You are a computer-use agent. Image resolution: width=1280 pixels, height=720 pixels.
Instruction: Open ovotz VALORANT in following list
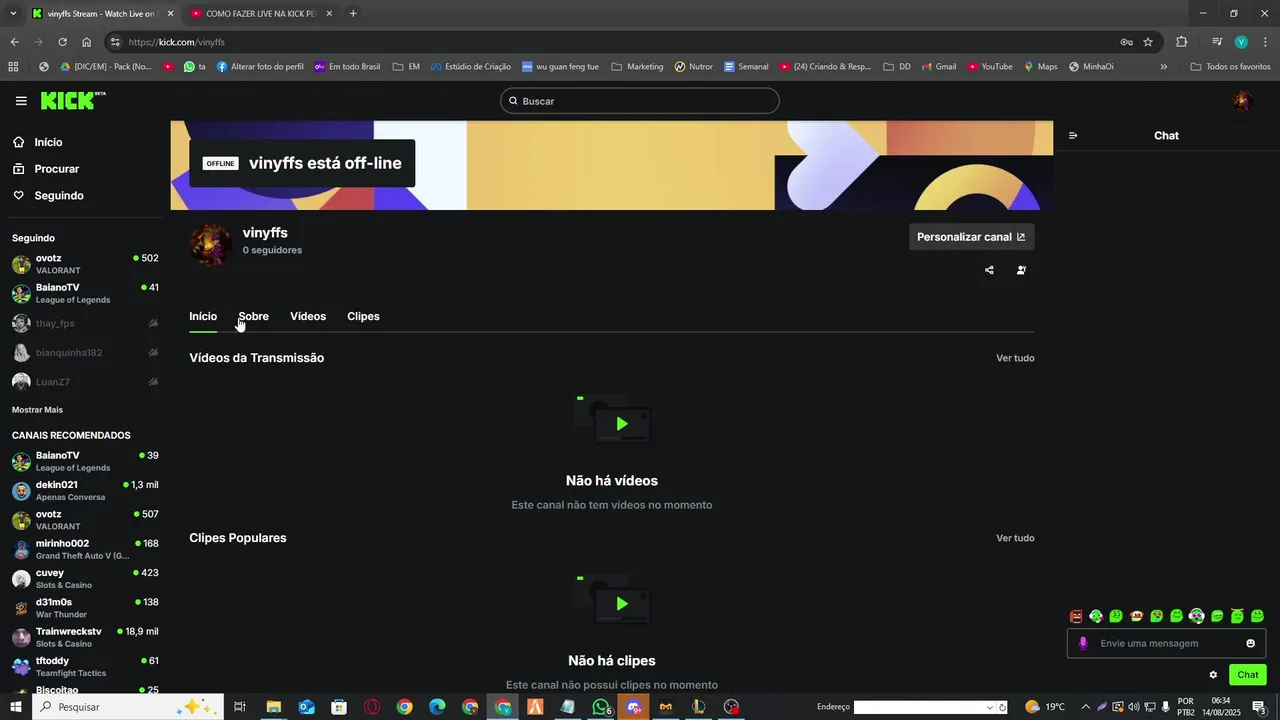(85, 264)
